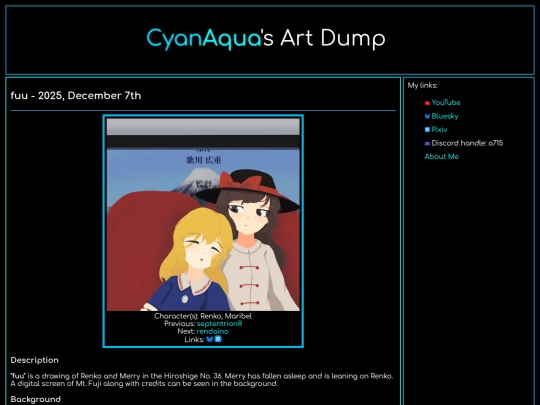
Task: Open the CyanAqua's Art Dump site title
Action: pyautogui.click(x=266, y=38)
